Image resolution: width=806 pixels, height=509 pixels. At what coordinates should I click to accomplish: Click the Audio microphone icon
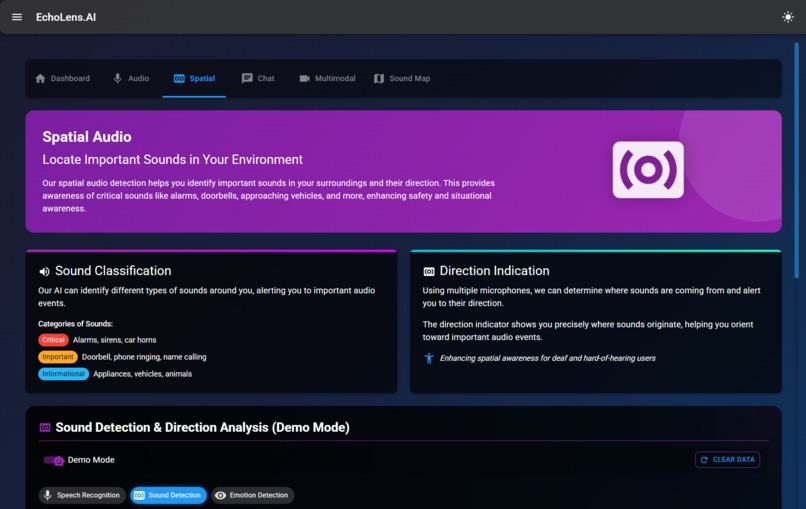[x=117, y=78]
